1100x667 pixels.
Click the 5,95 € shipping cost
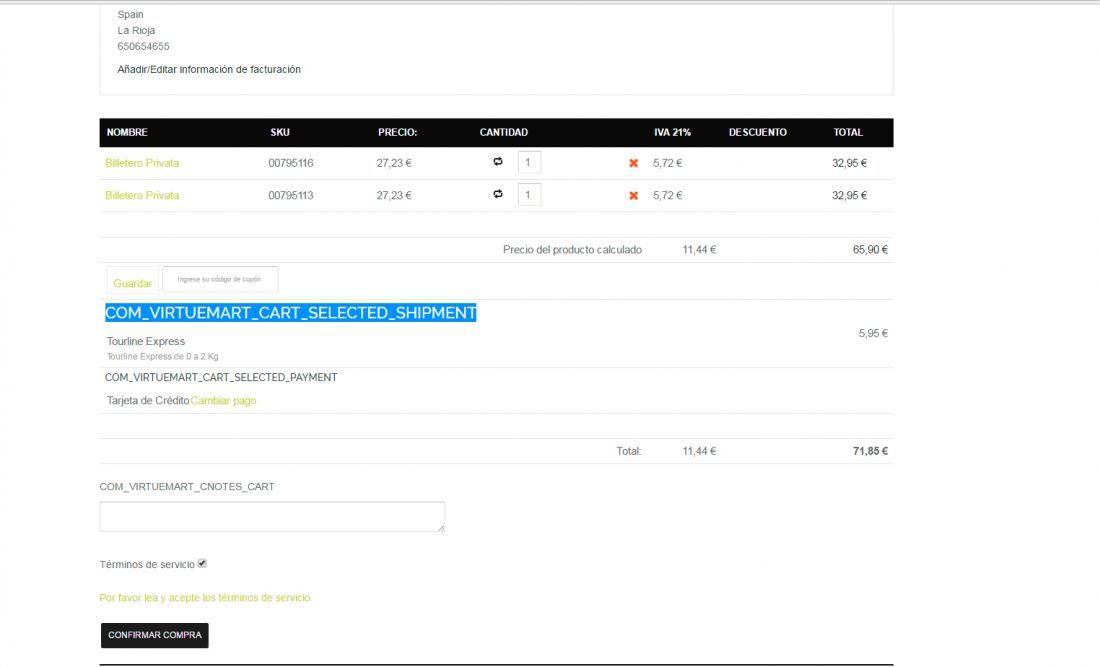(873, 333)
